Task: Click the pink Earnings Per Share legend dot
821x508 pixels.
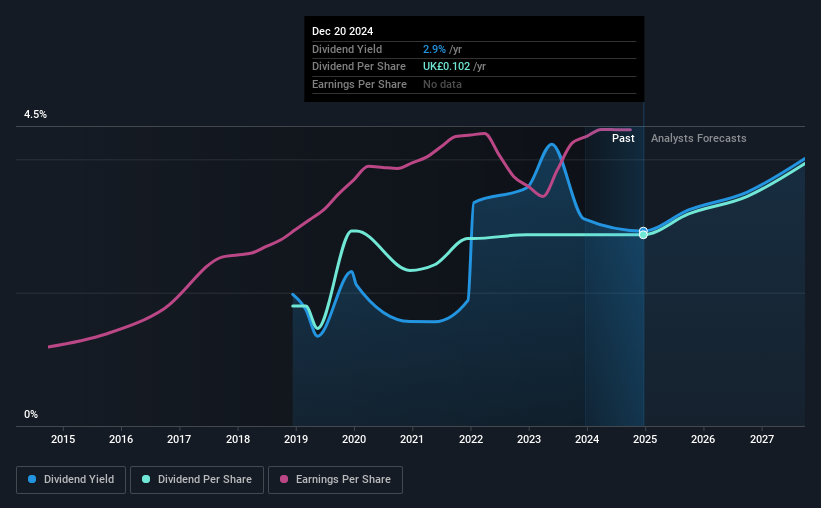Action: (284, 479)
